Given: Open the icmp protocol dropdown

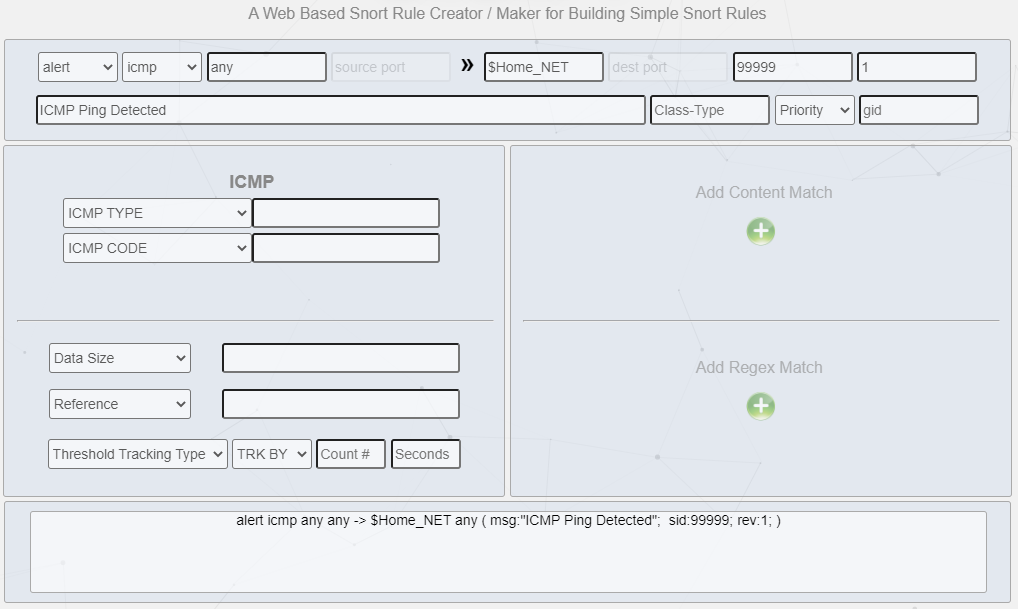Looking at the screenshot, I should click(161, 66).
